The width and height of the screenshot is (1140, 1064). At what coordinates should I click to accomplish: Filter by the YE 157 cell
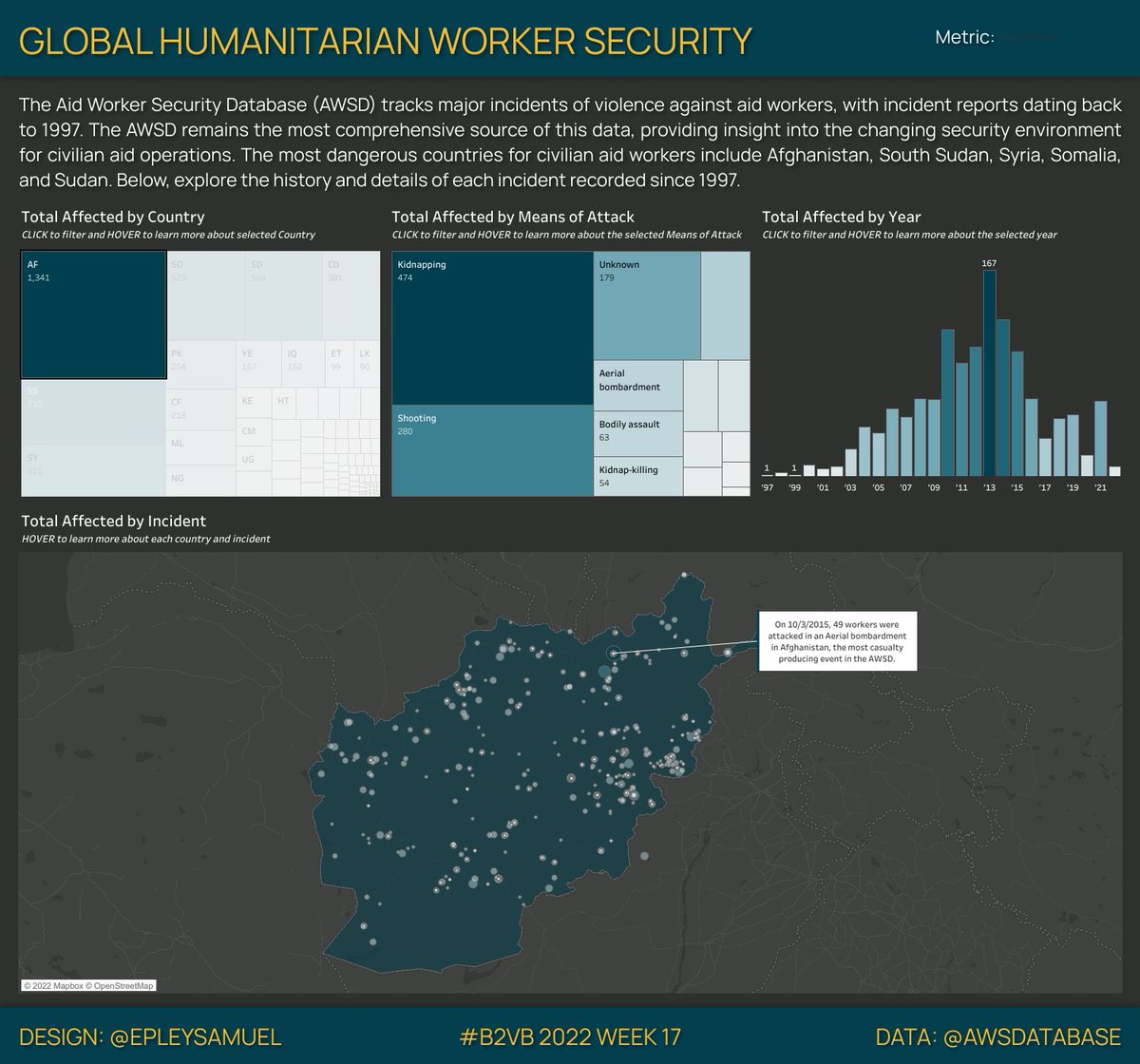(x=259, y=365)
